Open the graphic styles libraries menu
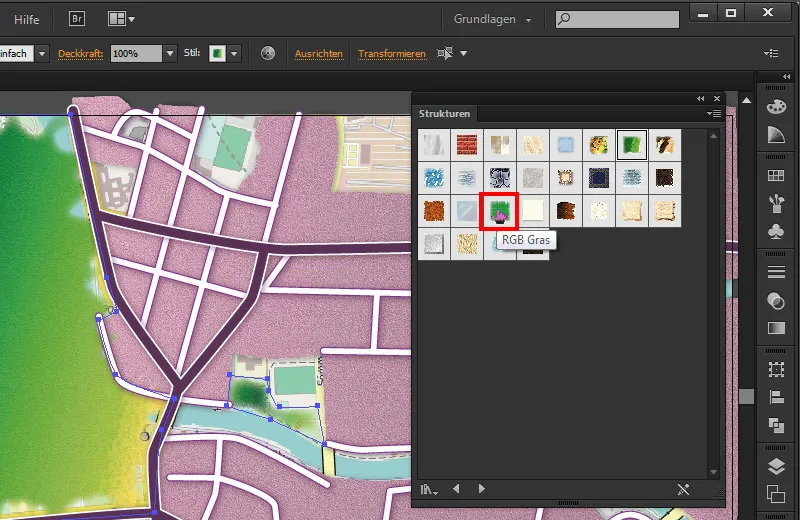 pos(429,490)
